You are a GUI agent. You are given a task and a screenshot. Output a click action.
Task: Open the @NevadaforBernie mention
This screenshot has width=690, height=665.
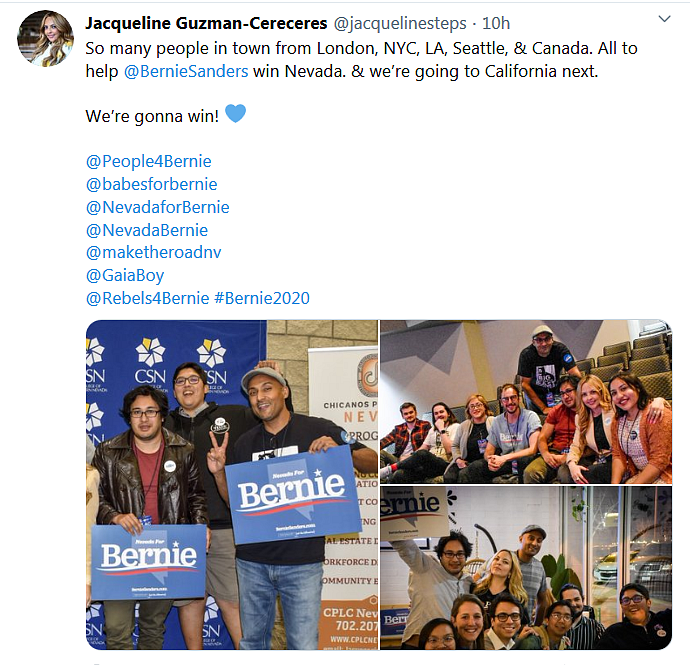click(158, 207)
